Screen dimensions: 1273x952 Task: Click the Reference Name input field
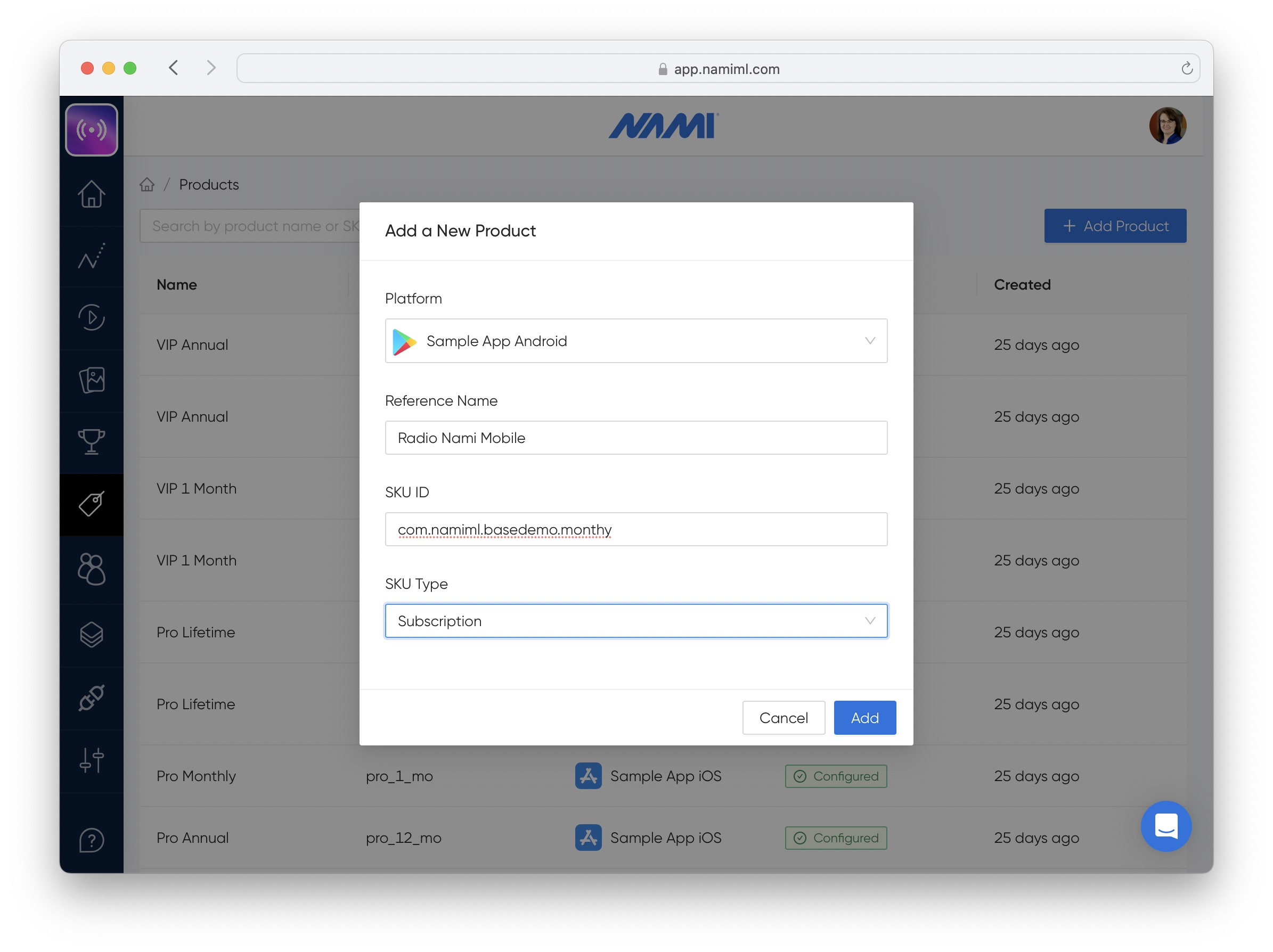tap(635, 438)
